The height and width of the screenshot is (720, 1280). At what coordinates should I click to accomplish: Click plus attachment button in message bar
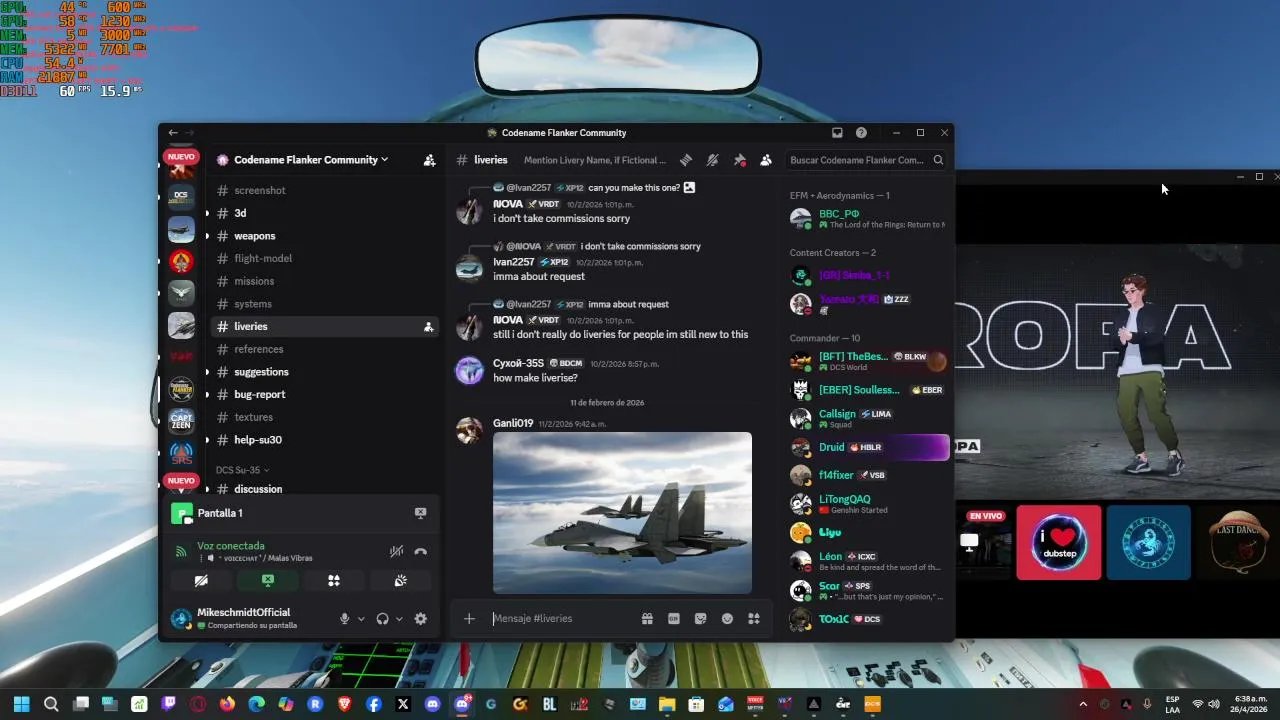click(x=469, y=619)
